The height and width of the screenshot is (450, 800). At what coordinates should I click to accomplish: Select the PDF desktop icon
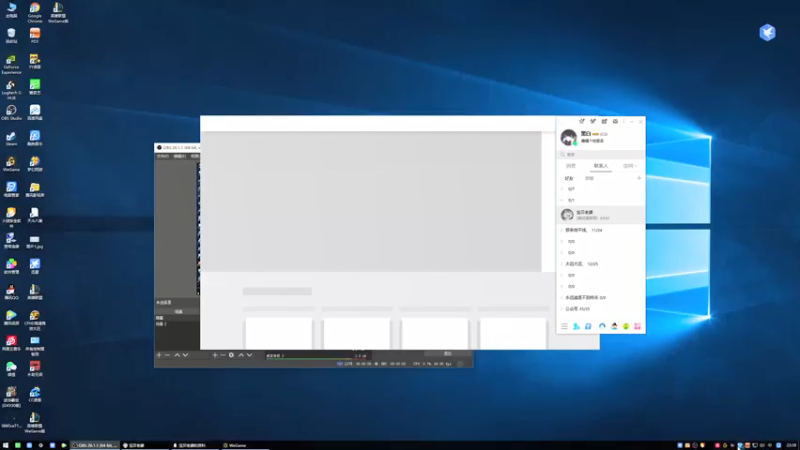[35, 36]
